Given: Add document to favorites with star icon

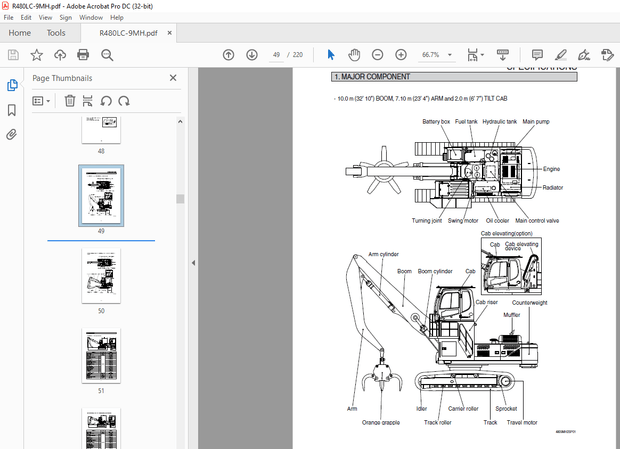Looking at the screenshot, I should (37, 55).
